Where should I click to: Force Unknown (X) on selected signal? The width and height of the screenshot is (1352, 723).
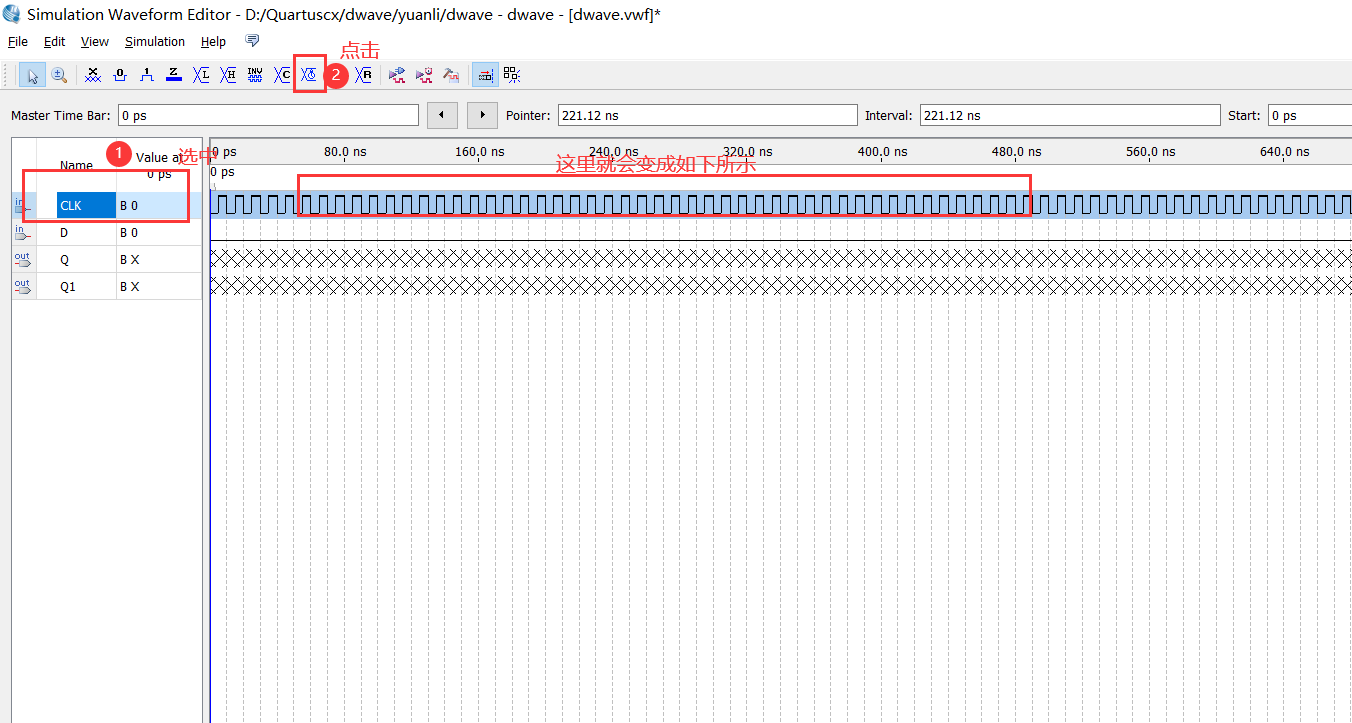coord(93,75)
